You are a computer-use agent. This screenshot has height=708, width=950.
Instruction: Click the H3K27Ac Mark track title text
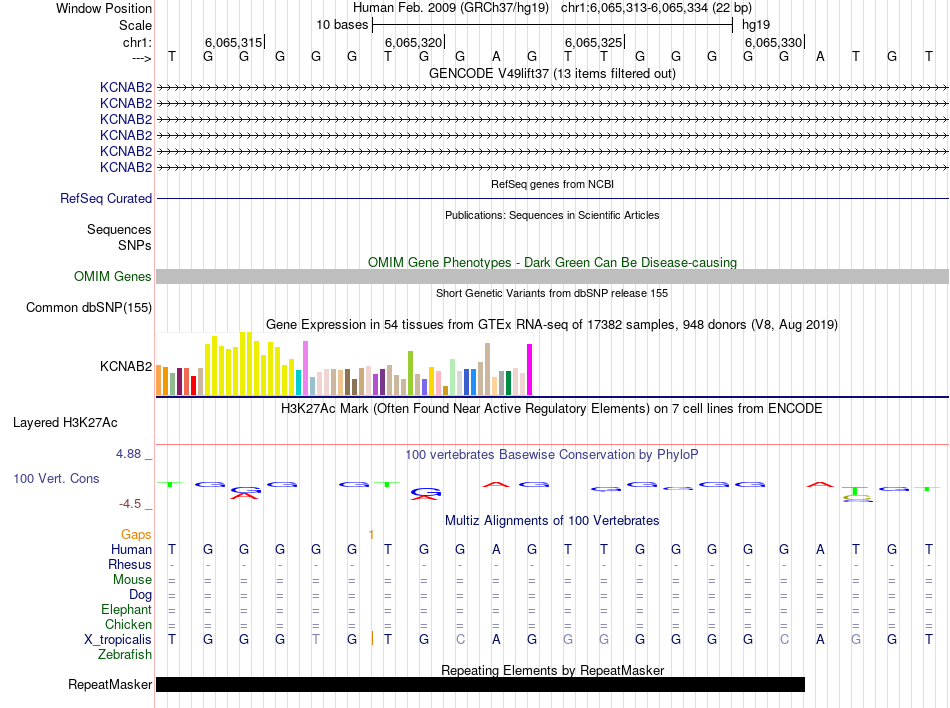pos(552,409)
